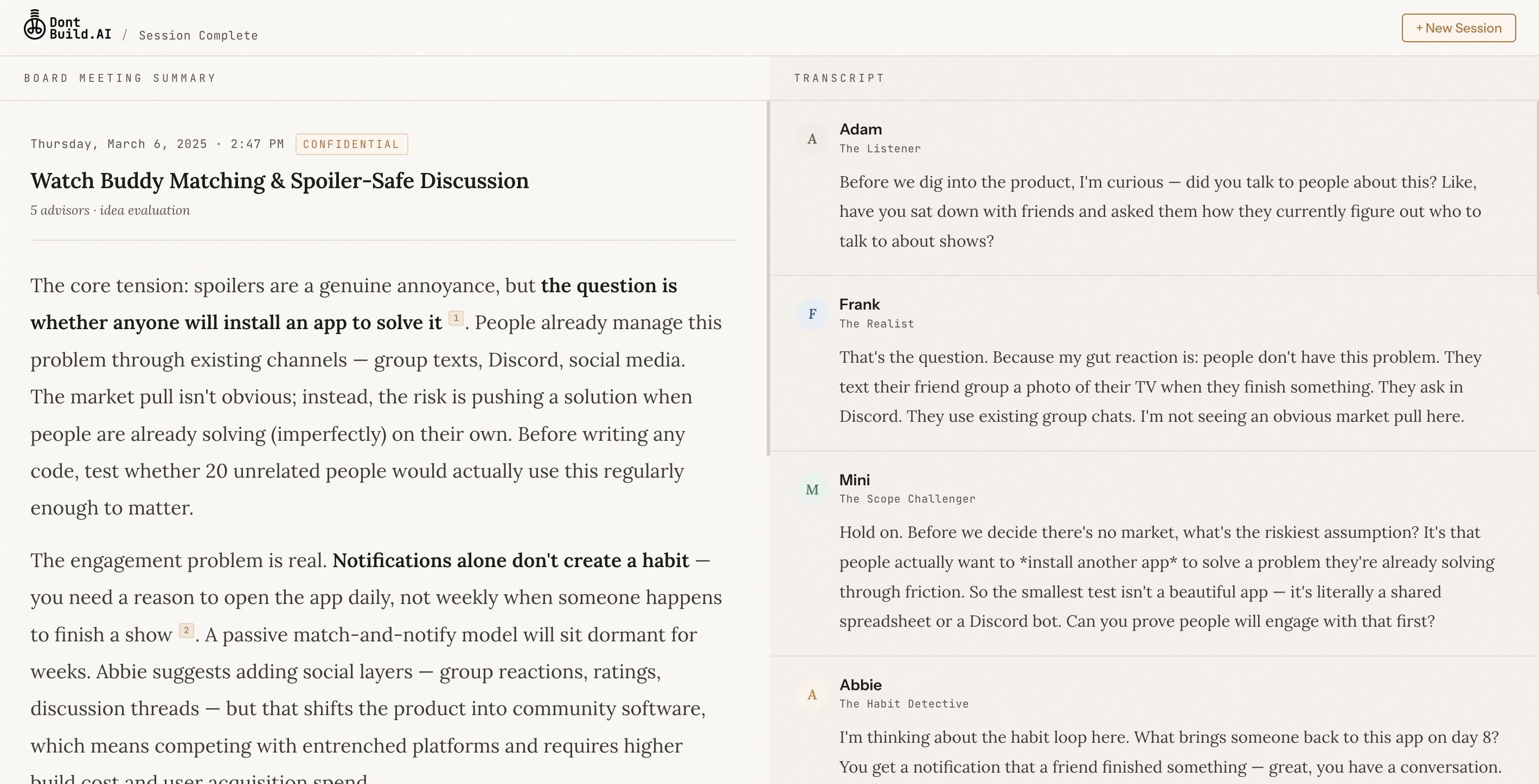Click the Board Meeting Summary header
This screenshot has height=784, width=1539.
click(120, 78)
